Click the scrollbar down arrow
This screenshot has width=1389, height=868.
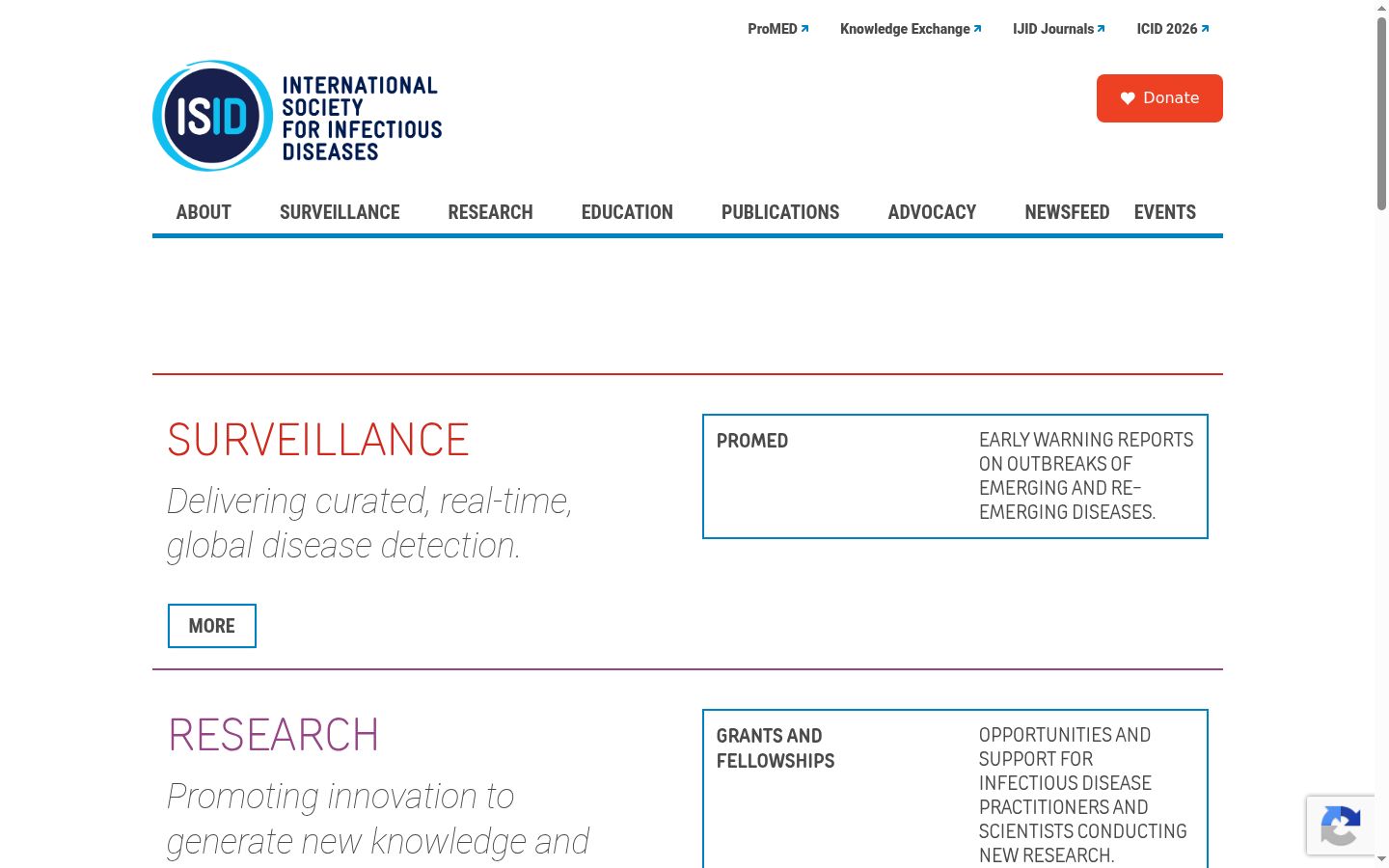pyautogui.click(x=1381, y=859)
